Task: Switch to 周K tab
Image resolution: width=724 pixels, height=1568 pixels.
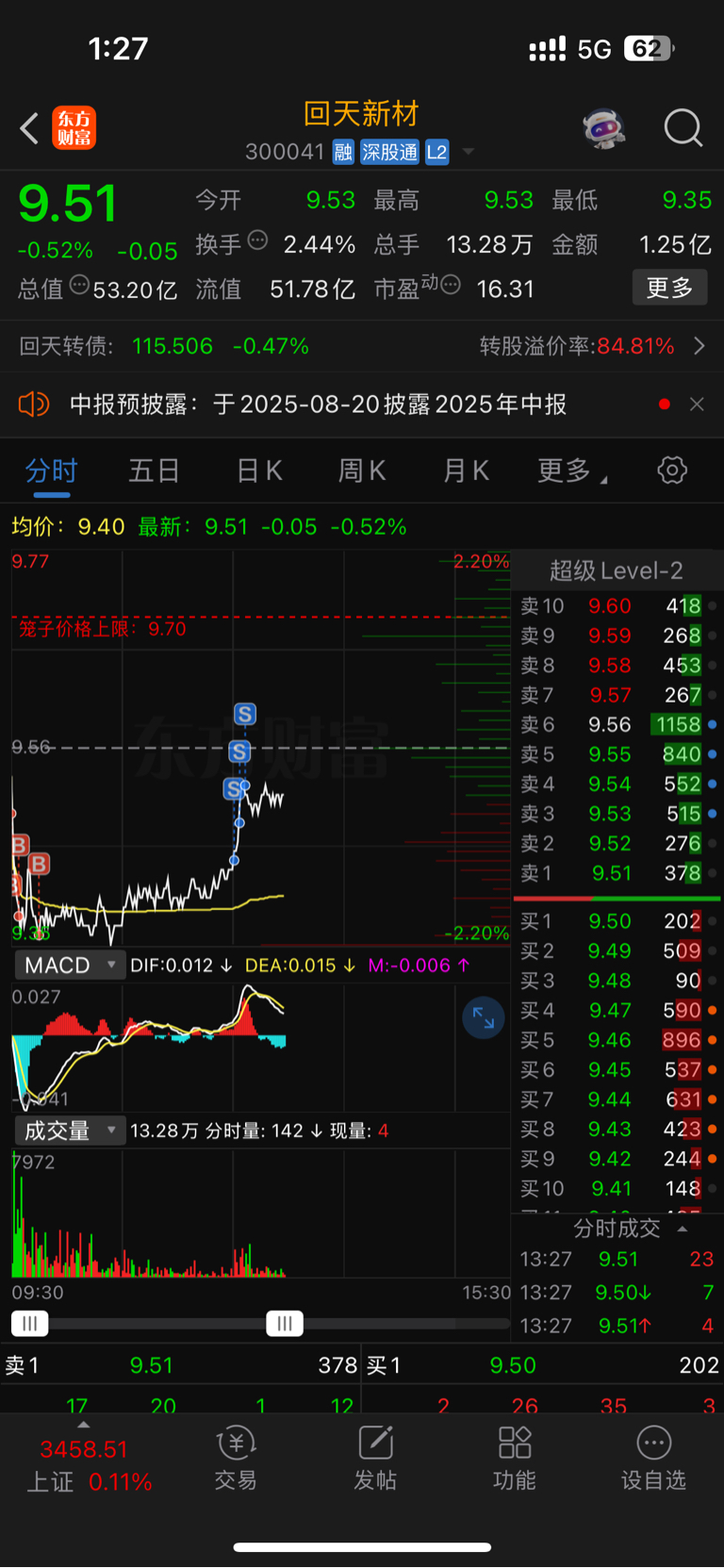Action: [362, 470]
